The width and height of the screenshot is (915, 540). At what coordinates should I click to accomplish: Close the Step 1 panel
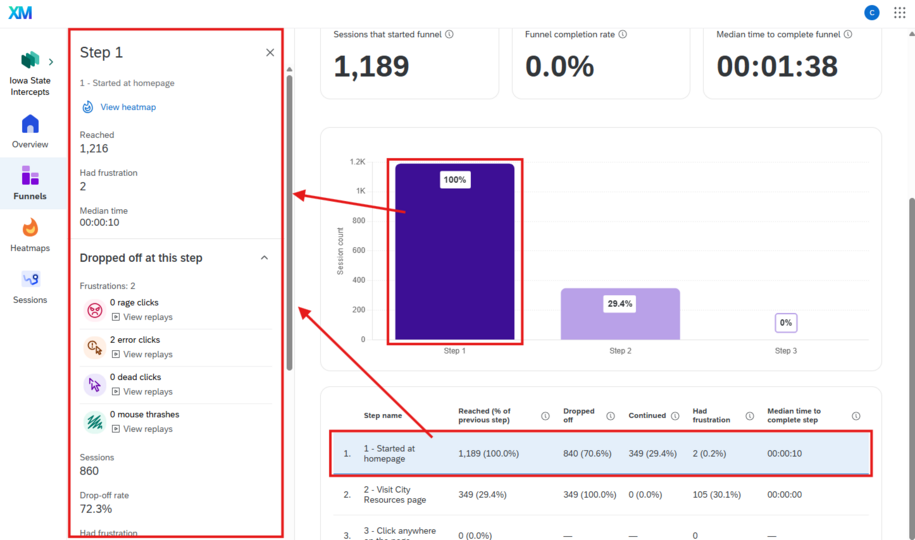(x=270, y=53)
